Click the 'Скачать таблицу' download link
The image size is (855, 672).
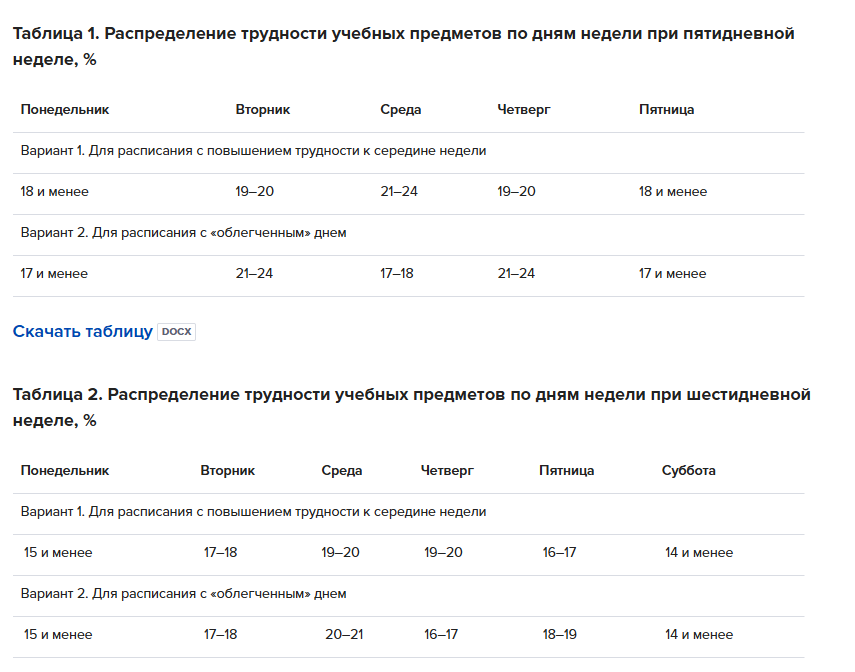pos(82,331)
